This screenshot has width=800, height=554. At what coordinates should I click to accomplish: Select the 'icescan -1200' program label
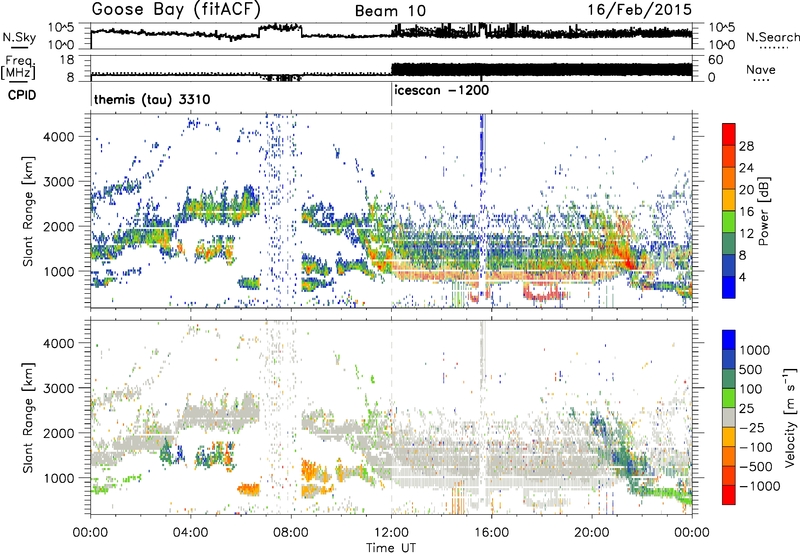point(442,90)
